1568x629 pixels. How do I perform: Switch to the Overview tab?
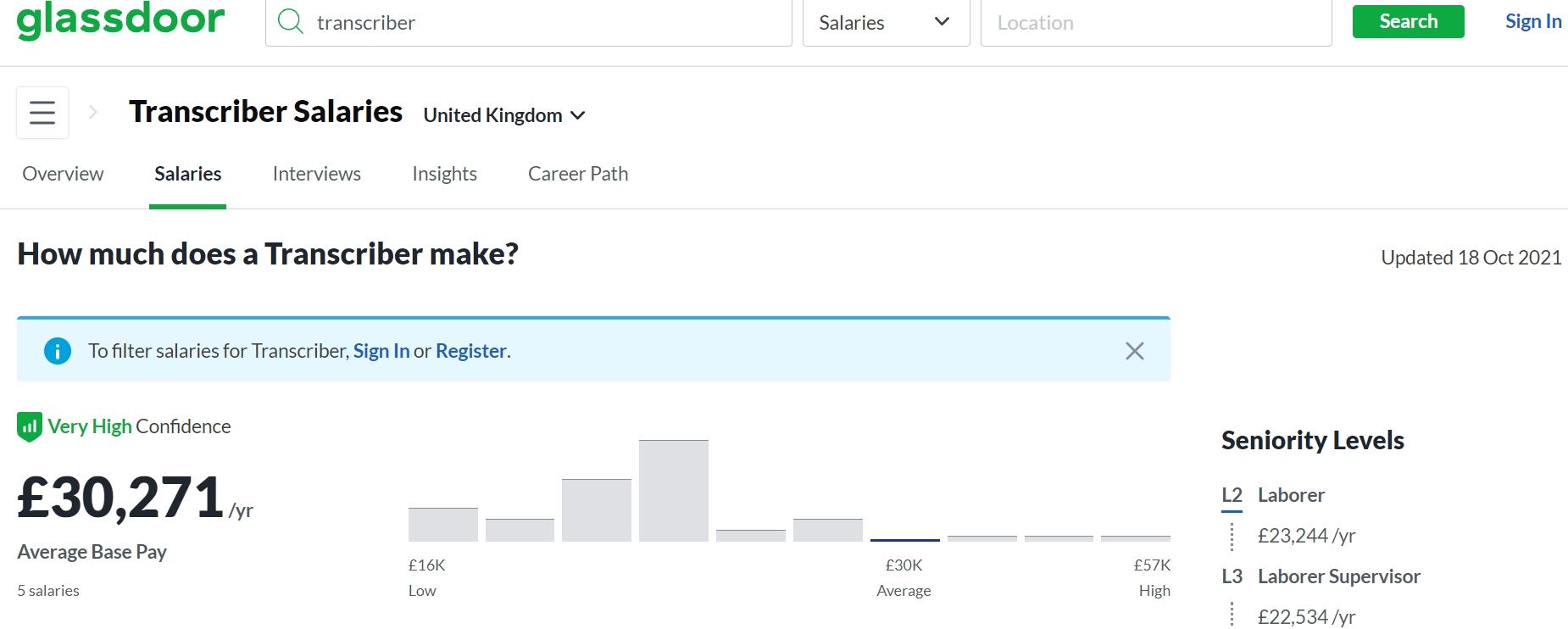(63, 174)
